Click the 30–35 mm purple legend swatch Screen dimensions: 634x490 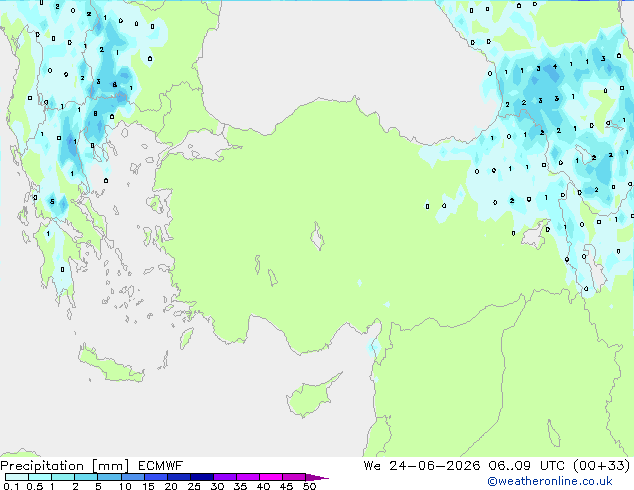click(224, 477)
